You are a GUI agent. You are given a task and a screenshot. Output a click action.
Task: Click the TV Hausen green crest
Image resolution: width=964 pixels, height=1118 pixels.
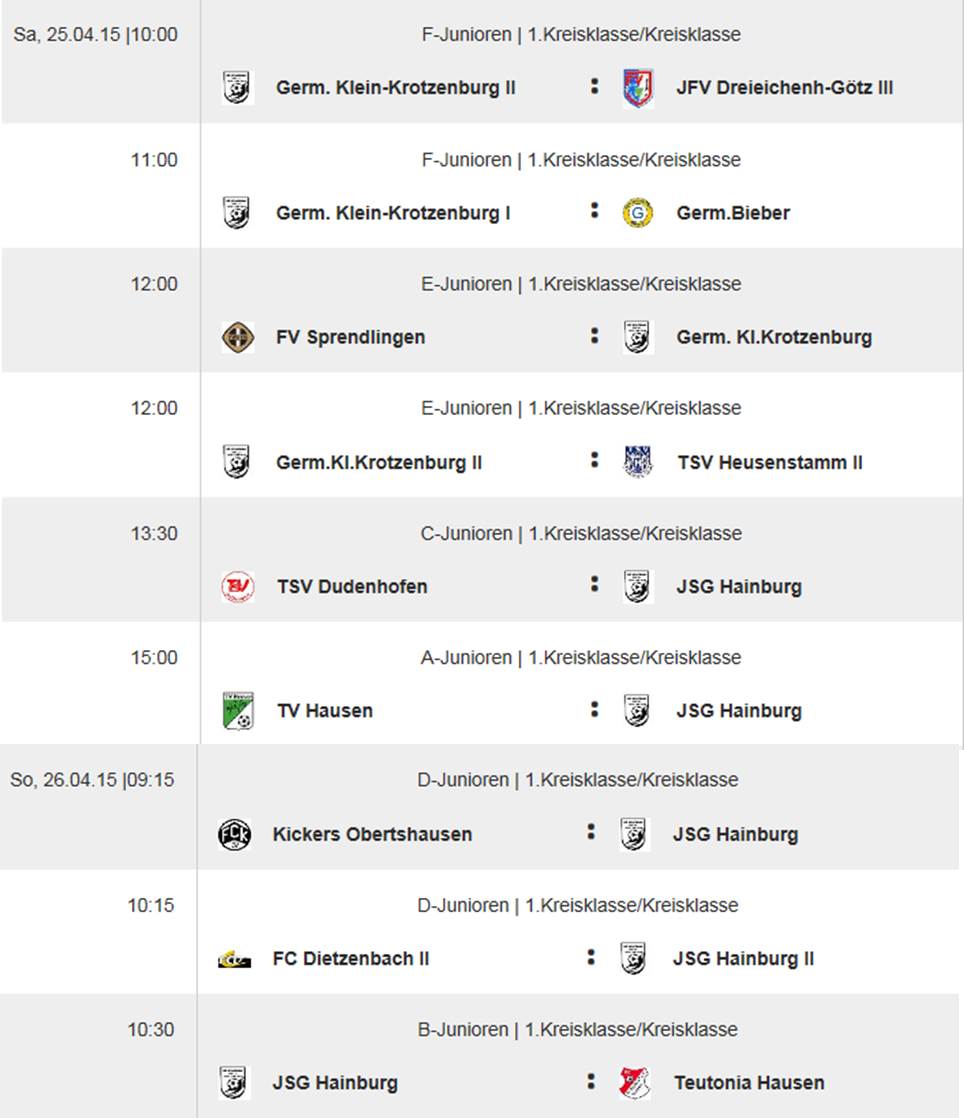click(237, 711)
